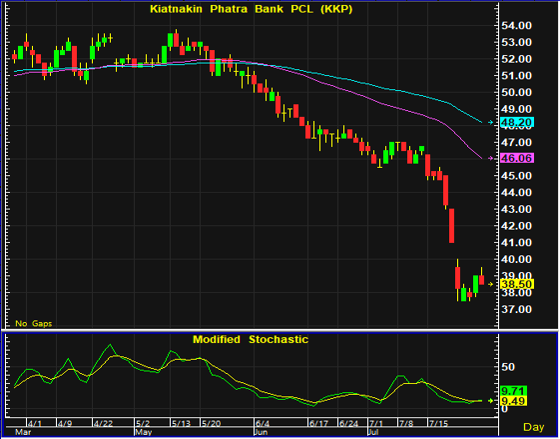Click the 53.00 price axis label

(517, 42)
